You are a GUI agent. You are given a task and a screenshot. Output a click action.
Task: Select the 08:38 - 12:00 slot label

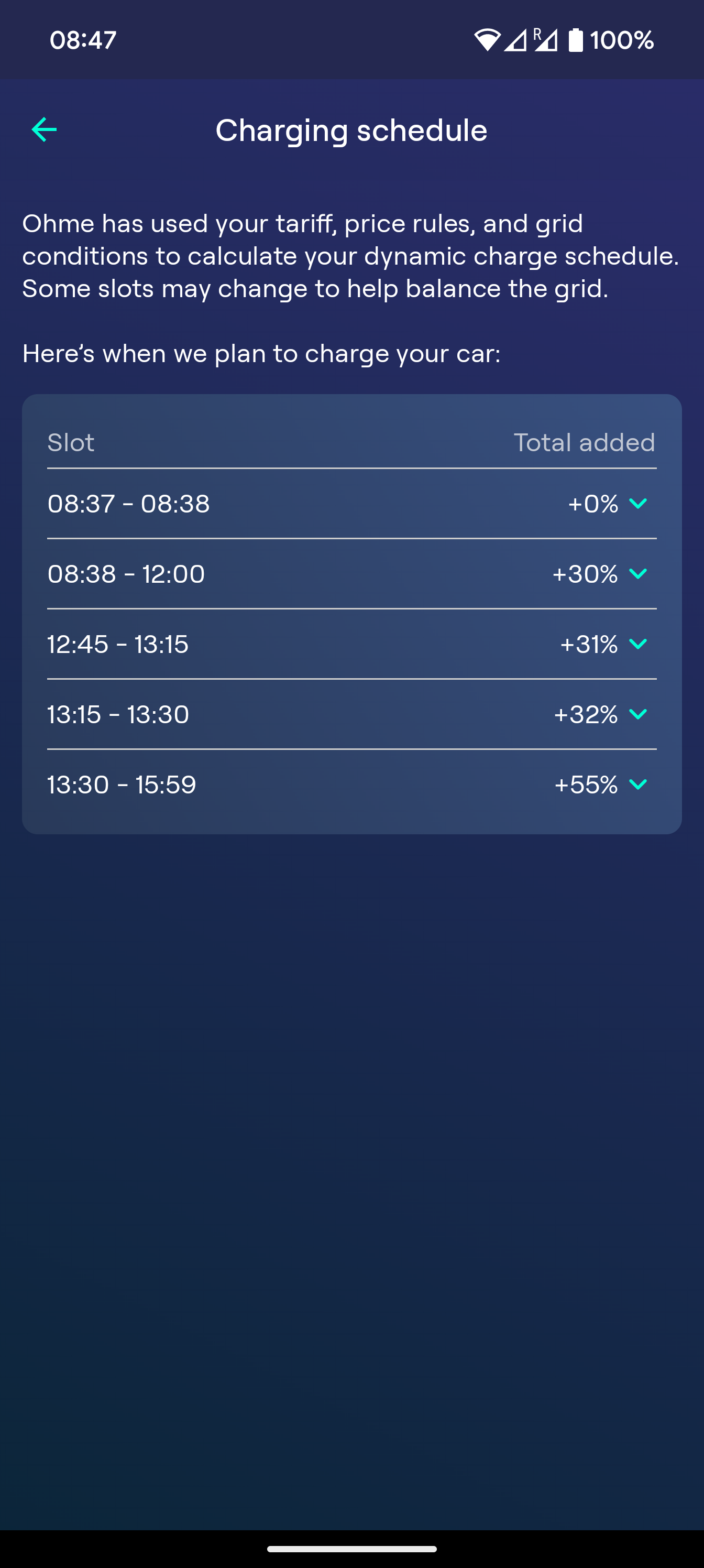click(126, 573)
